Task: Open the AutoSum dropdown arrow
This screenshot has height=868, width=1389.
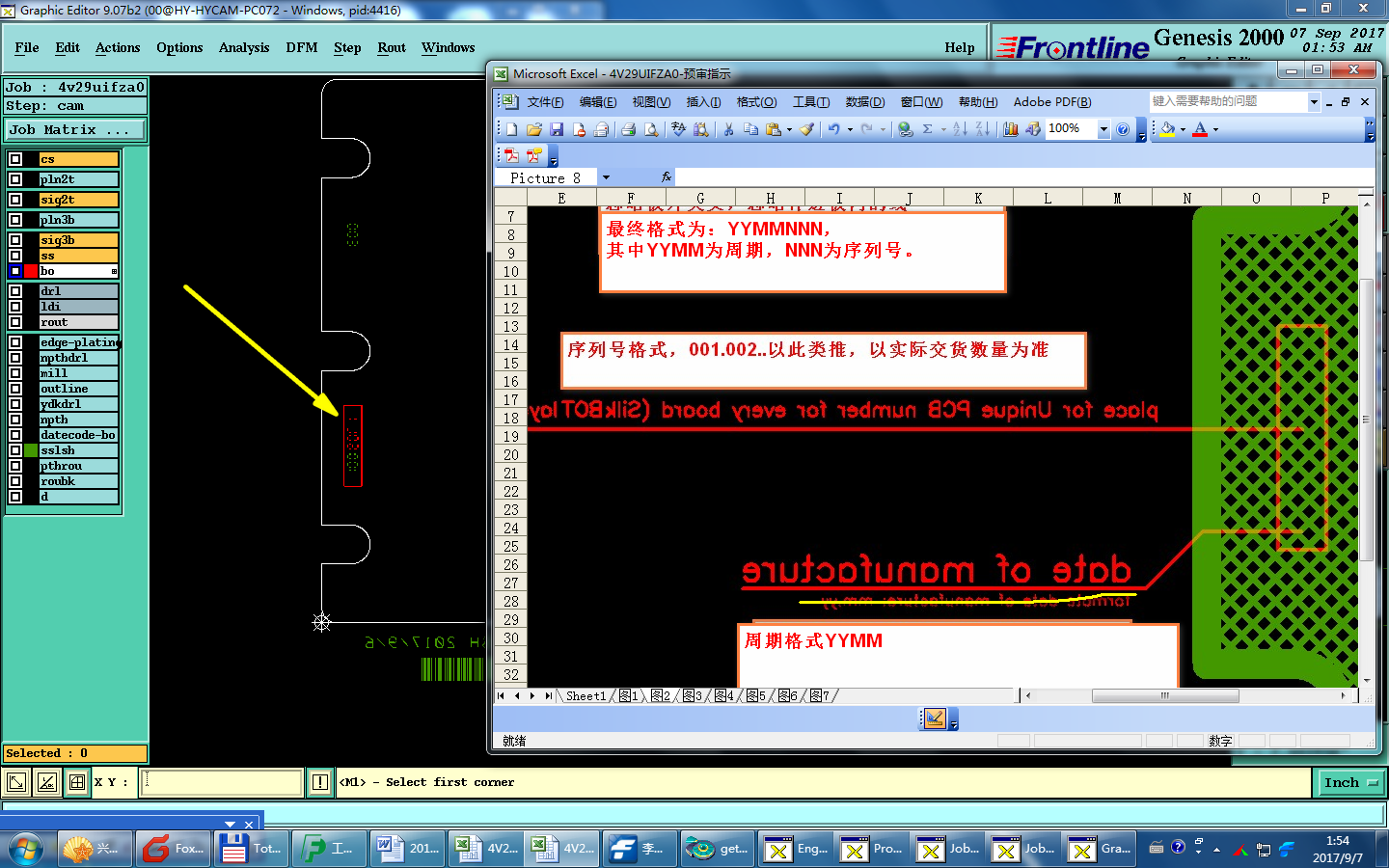Action: (x=943, y=129)
